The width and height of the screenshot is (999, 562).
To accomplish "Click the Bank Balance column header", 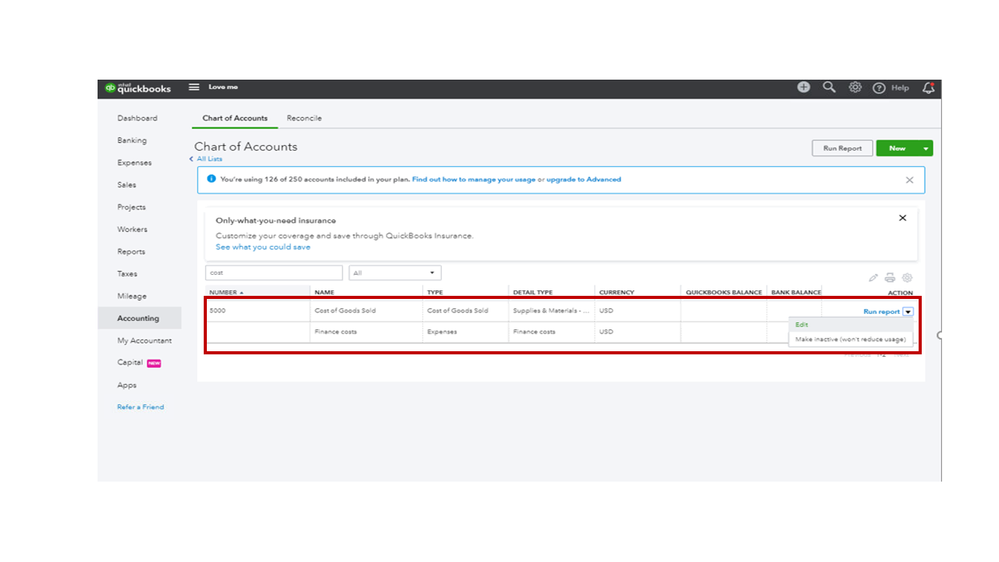I will 796,292.
